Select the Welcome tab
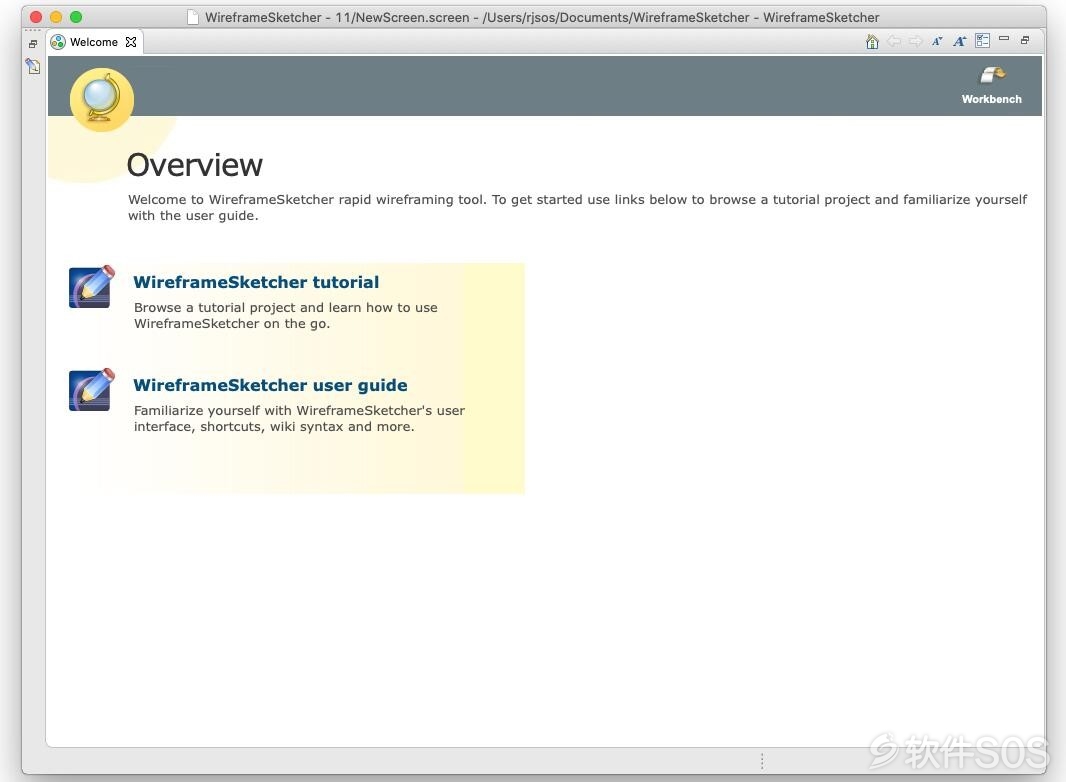This screenshot has height=782, width=1066. 94,42
